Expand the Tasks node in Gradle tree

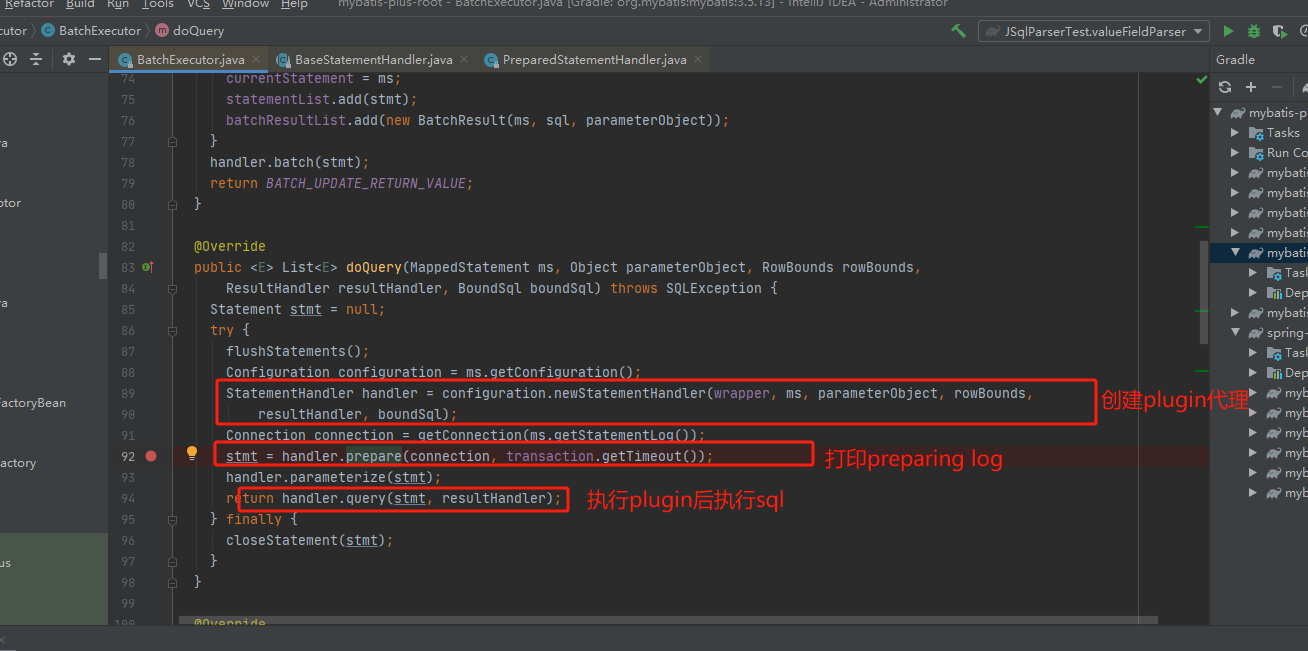pos(1235,133)
